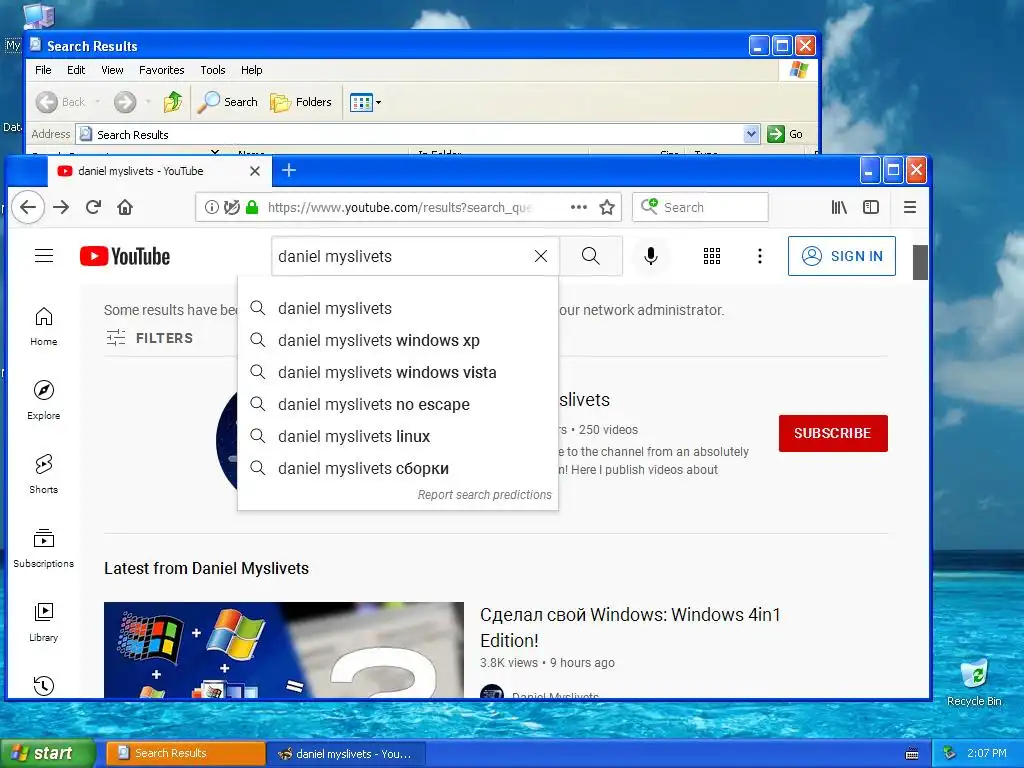Open File menu in Search Results window
Screen dimensions: 1024x768
point(43,70)
